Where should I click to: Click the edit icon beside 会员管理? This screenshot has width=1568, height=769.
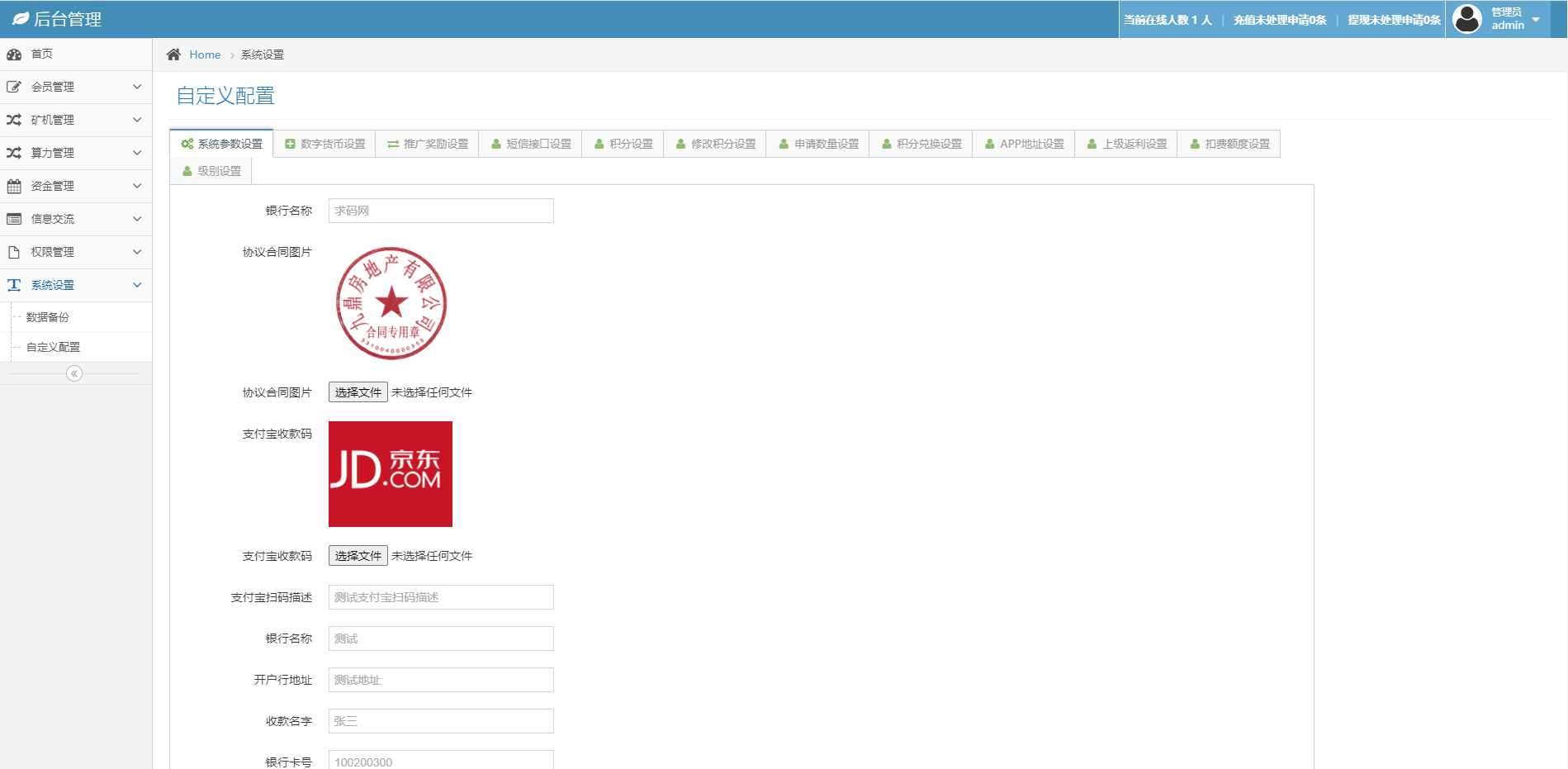pos(14,87)
